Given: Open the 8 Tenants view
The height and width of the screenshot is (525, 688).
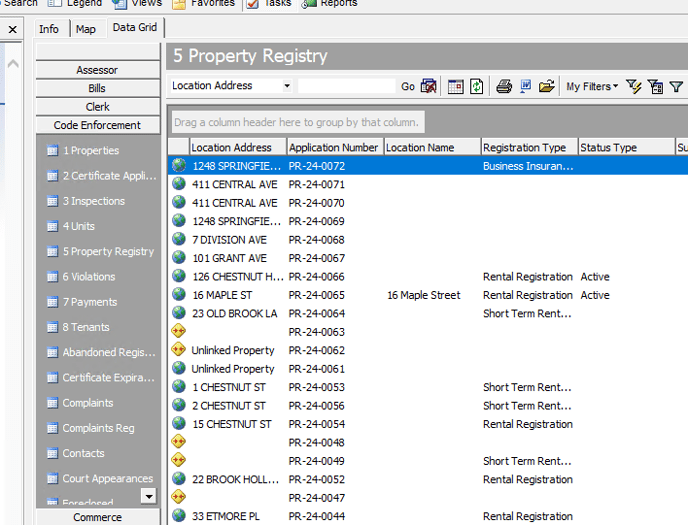Looking at the screenshot, I should (x=78, y=327).
